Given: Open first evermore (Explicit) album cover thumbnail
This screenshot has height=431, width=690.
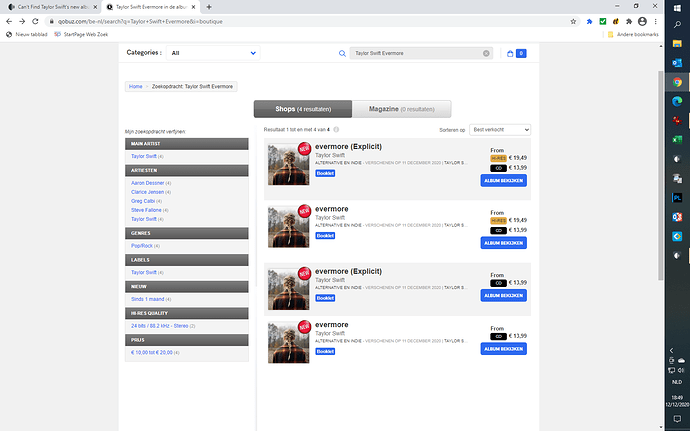Looking at the screenshot, I should coord(289,164).
